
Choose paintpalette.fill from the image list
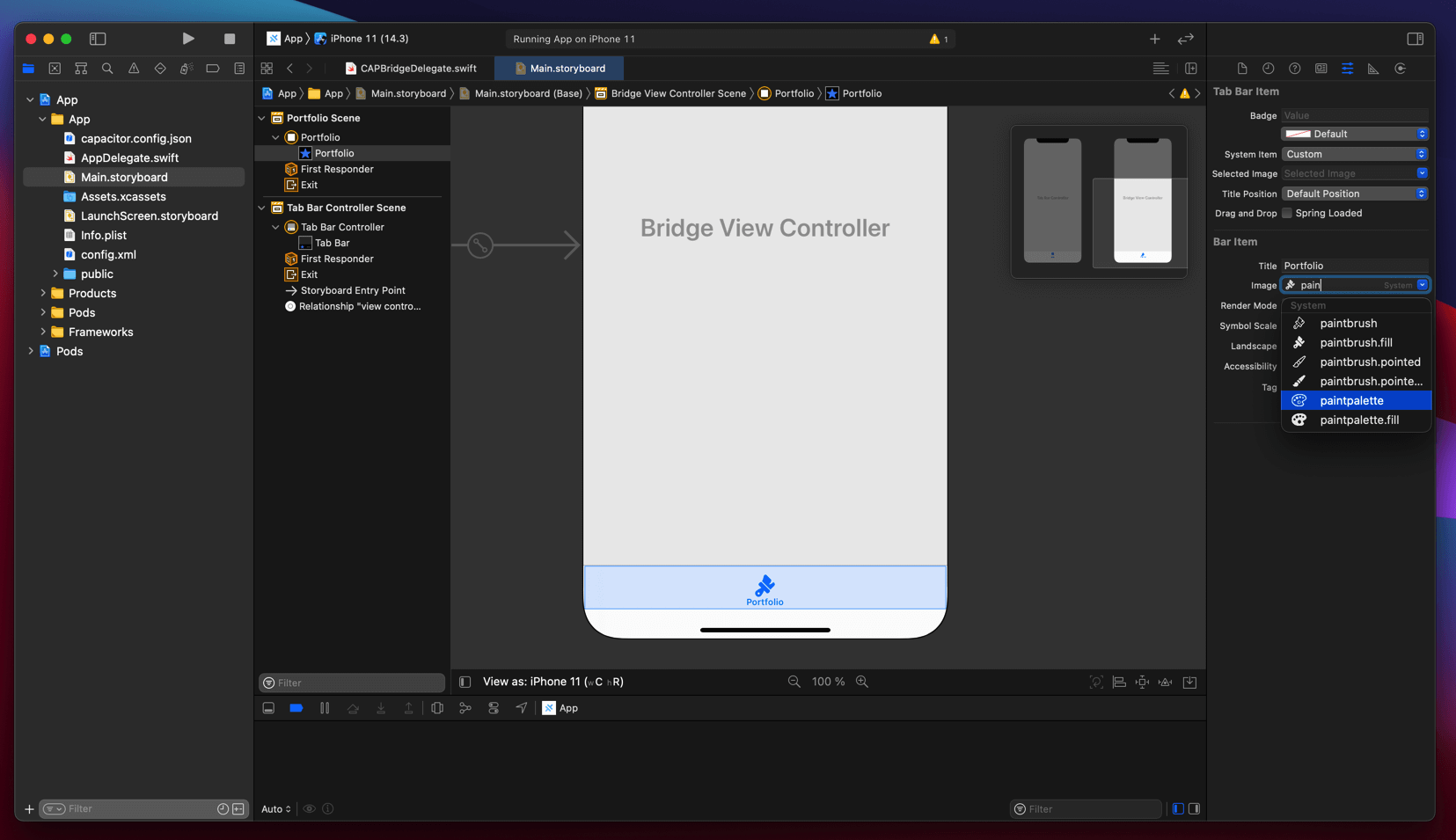(1356, 420)
